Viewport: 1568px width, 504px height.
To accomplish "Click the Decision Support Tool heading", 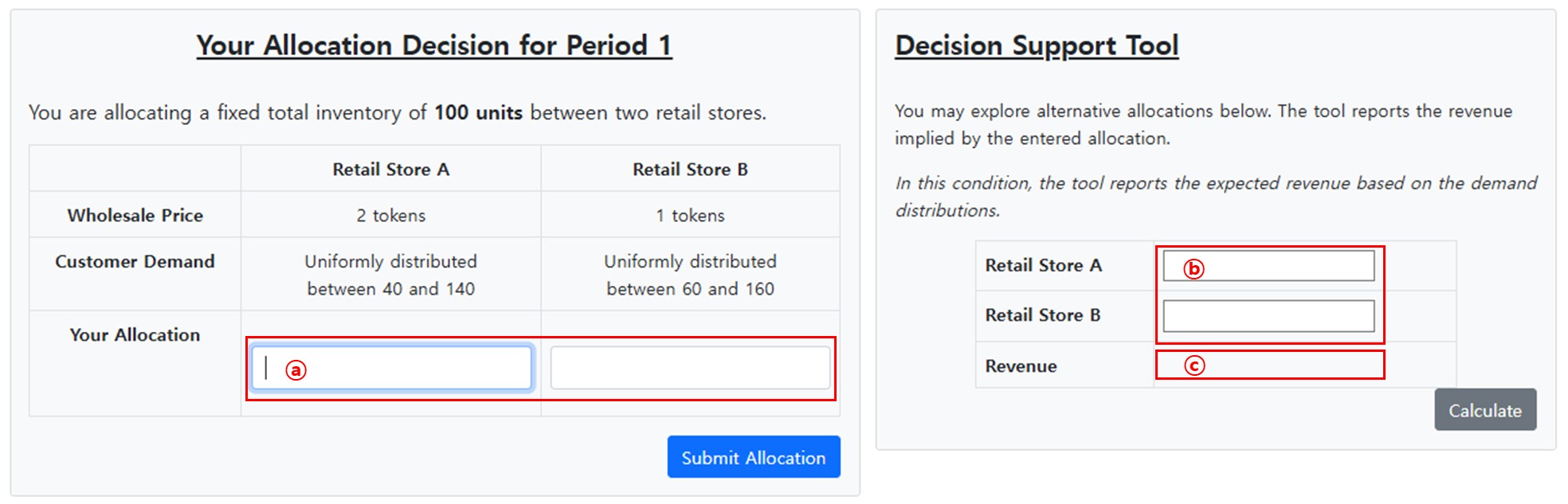I will (x=1036, y=46).
